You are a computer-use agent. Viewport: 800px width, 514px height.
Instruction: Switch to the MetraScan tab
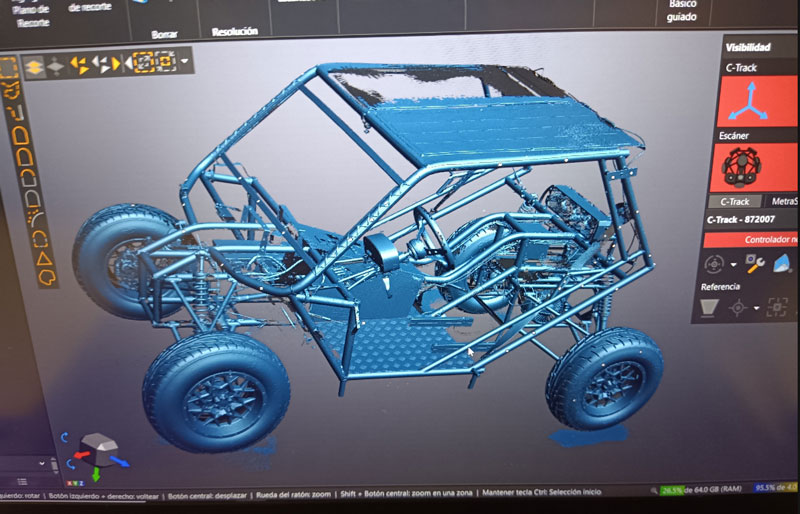(783, 201)
